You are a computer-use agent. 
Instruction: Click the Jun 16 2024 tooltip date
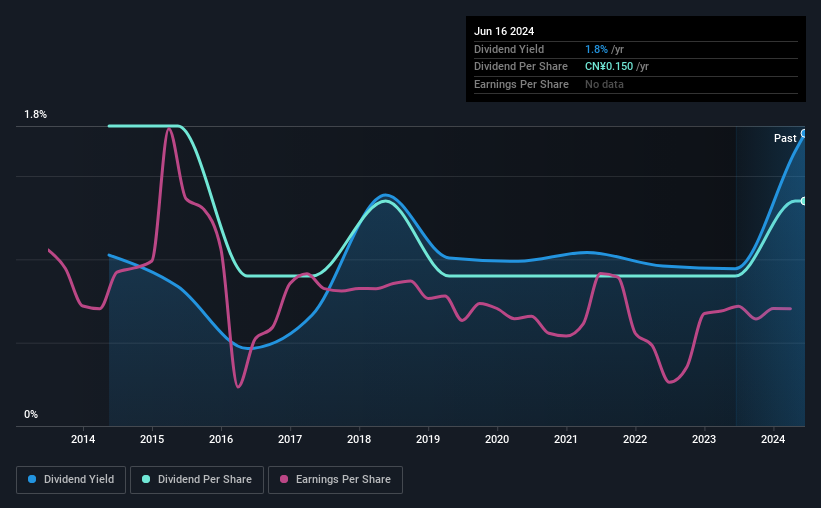point(504,31)
